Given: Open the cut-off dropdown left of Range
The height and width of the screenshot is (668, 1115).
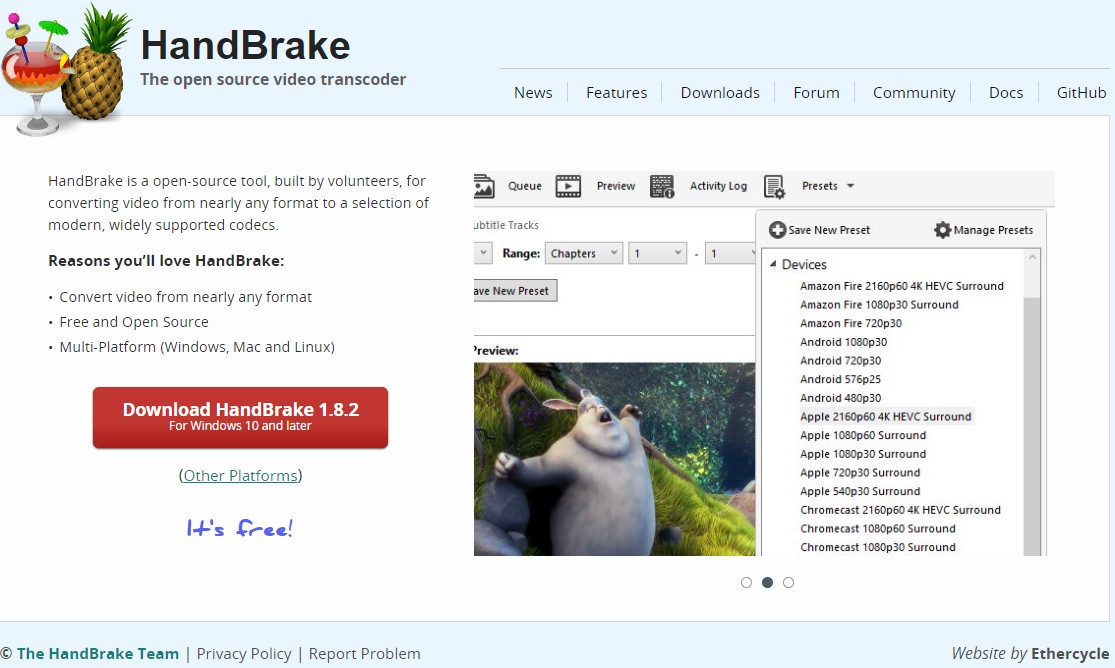Looking at the screenshot, I should [483, 253].
